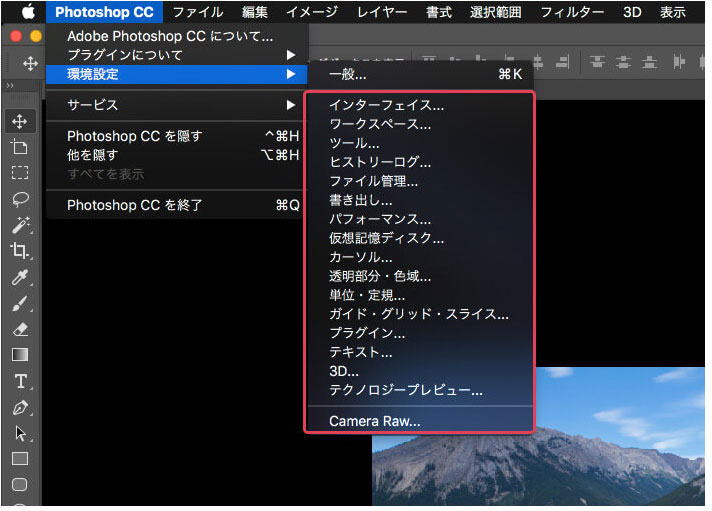Click the distribute left edges icon
This screenshot has height=511, width=712.
click(679, 62)
